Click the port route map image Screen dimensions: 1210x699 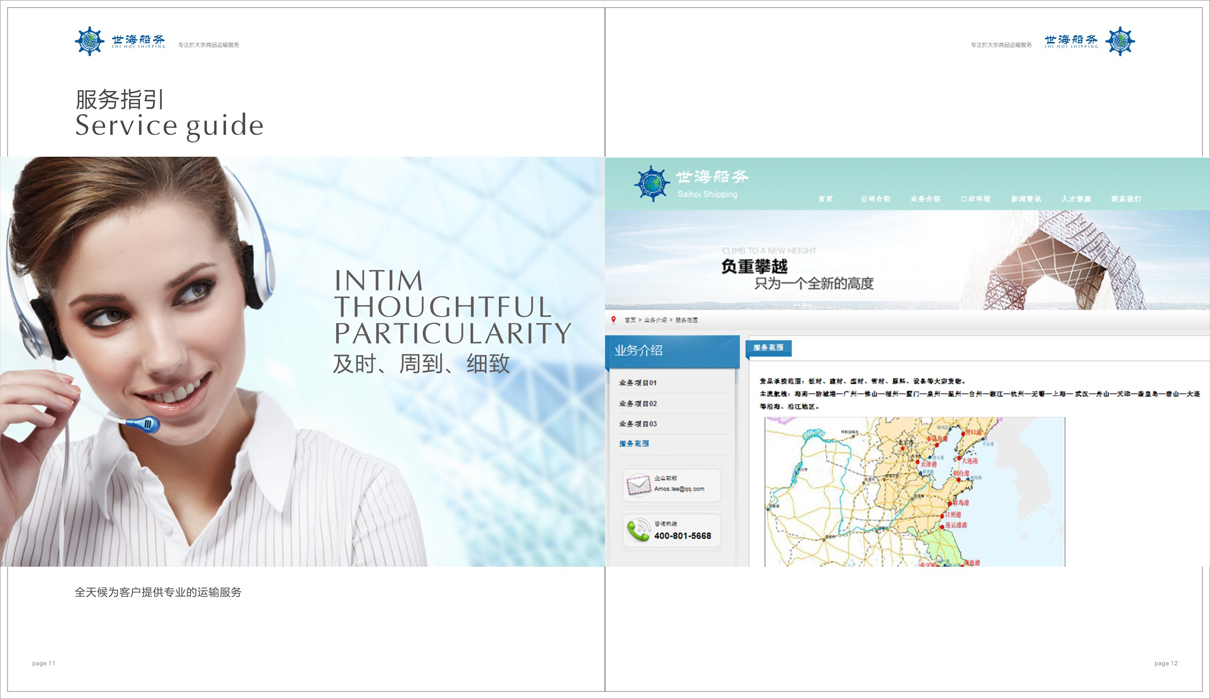(x=914, y=492)
